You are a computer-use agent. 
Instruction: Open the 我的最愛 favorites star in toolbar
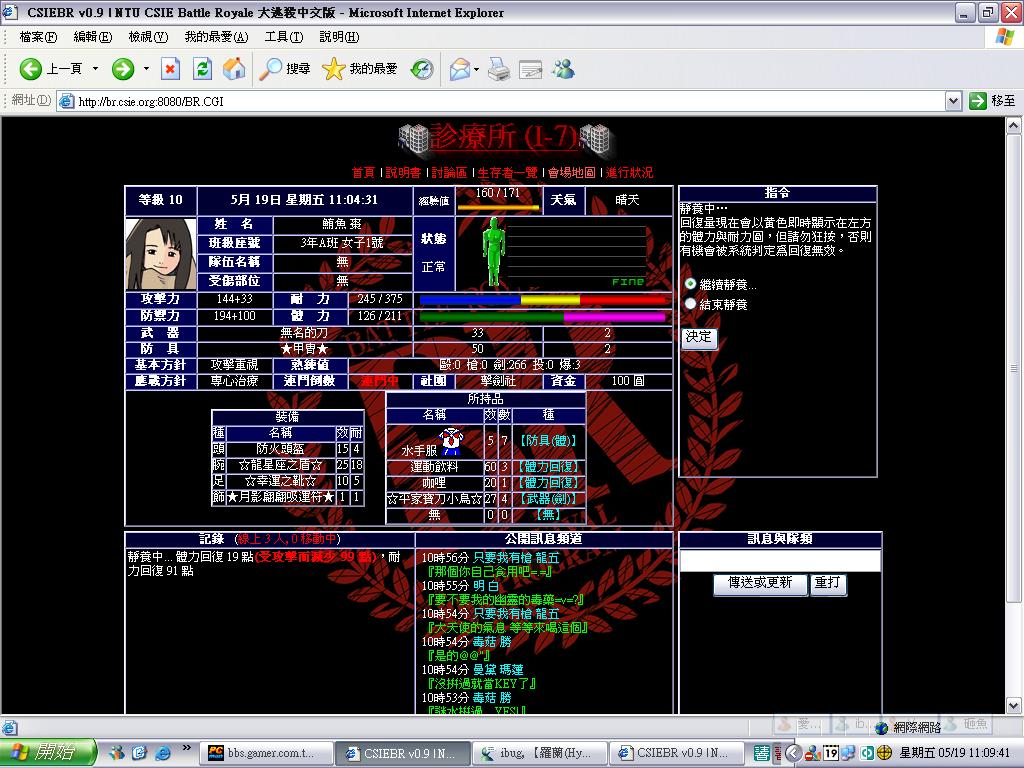(x=360, y=69)
